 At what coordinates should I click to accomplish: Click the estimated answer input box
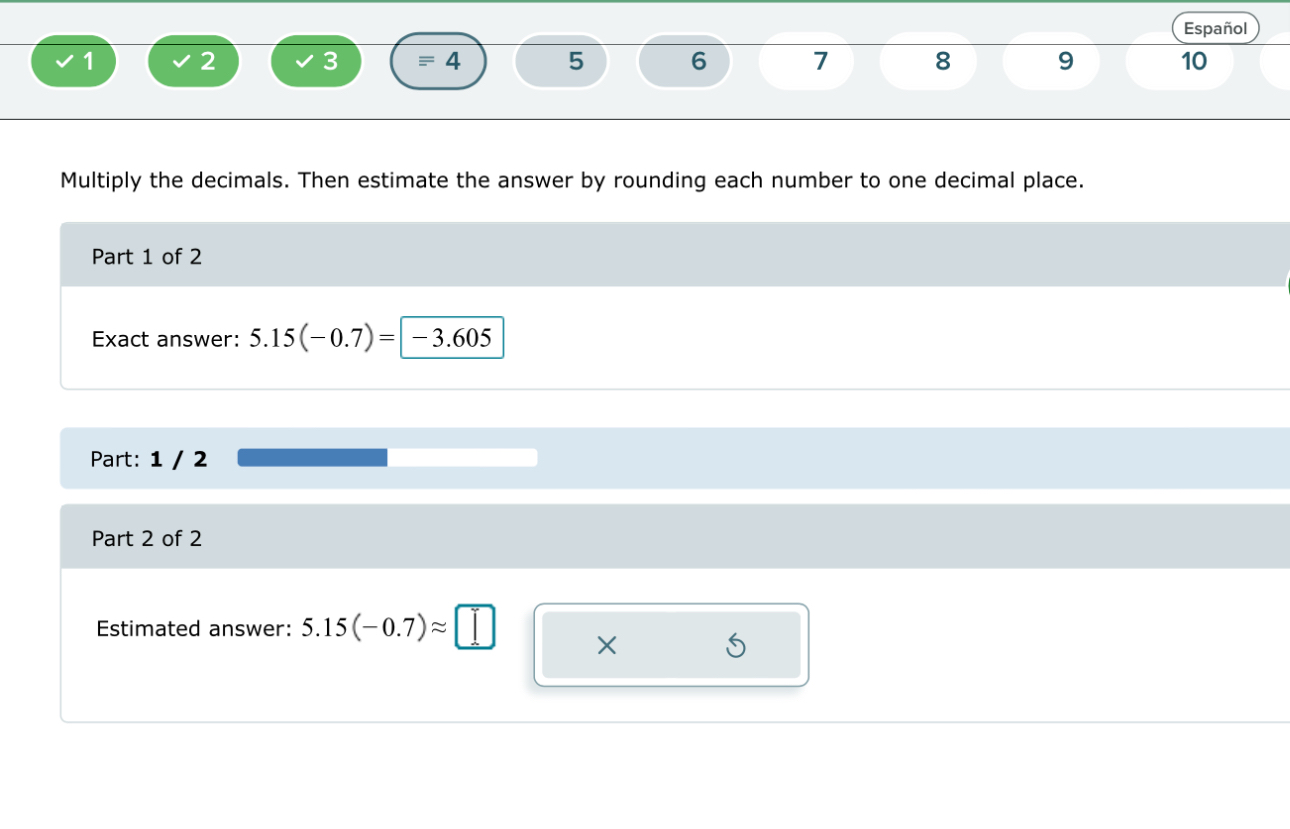click(475, 625)
